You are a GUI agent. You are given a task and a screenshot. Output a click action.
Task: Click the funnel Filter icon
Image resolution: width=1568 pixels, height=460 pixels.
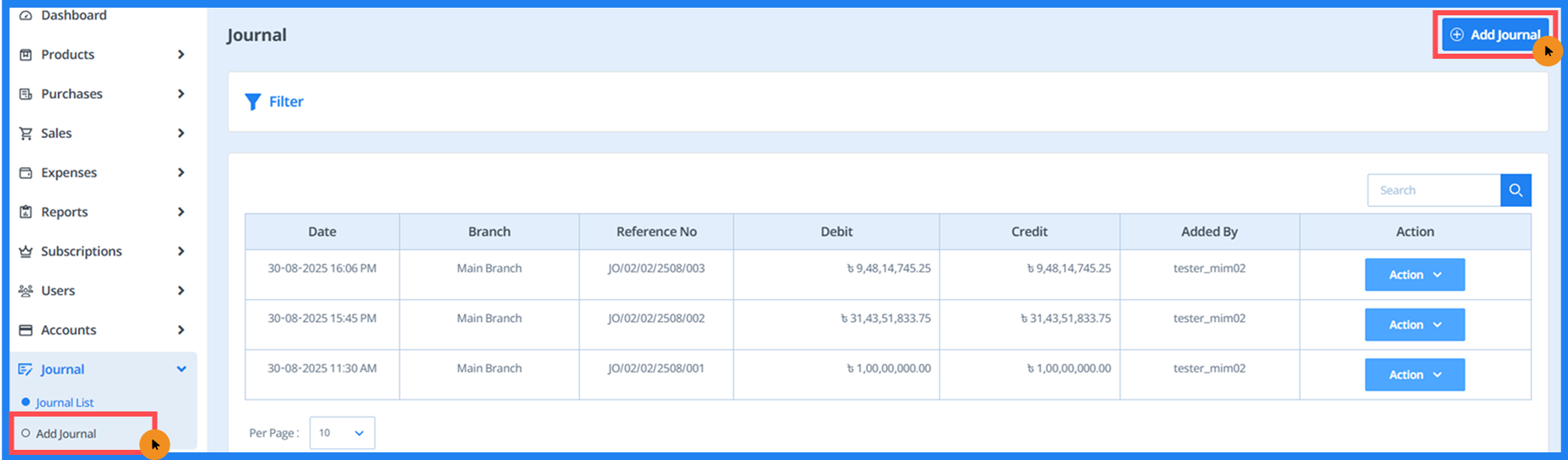point(252,102)
